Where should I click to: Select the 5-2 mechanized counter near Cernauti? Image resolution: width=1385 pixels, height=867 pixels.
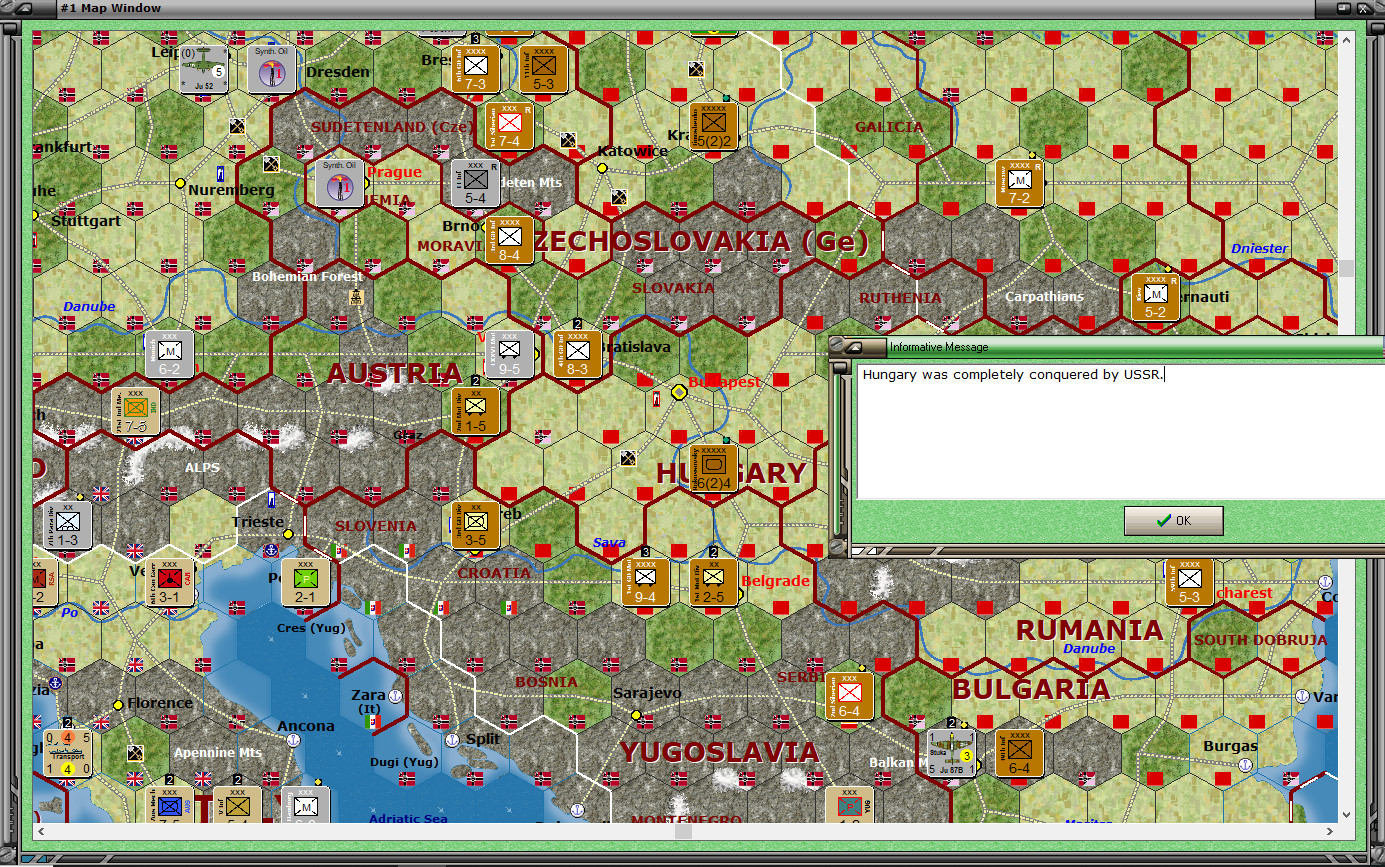click(x=1156, y=297)
